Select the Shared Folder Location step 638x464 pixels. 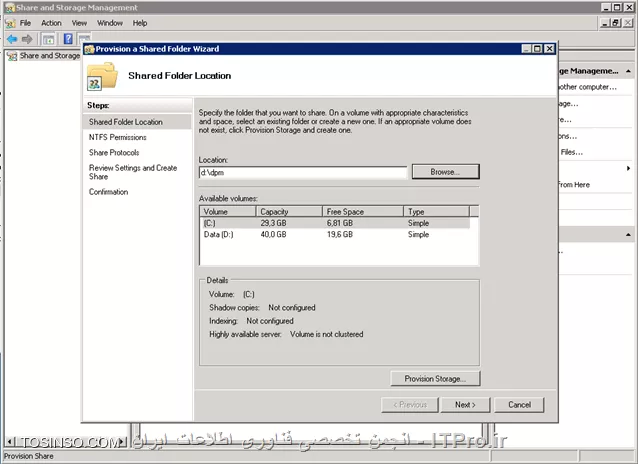pos(137,122)
